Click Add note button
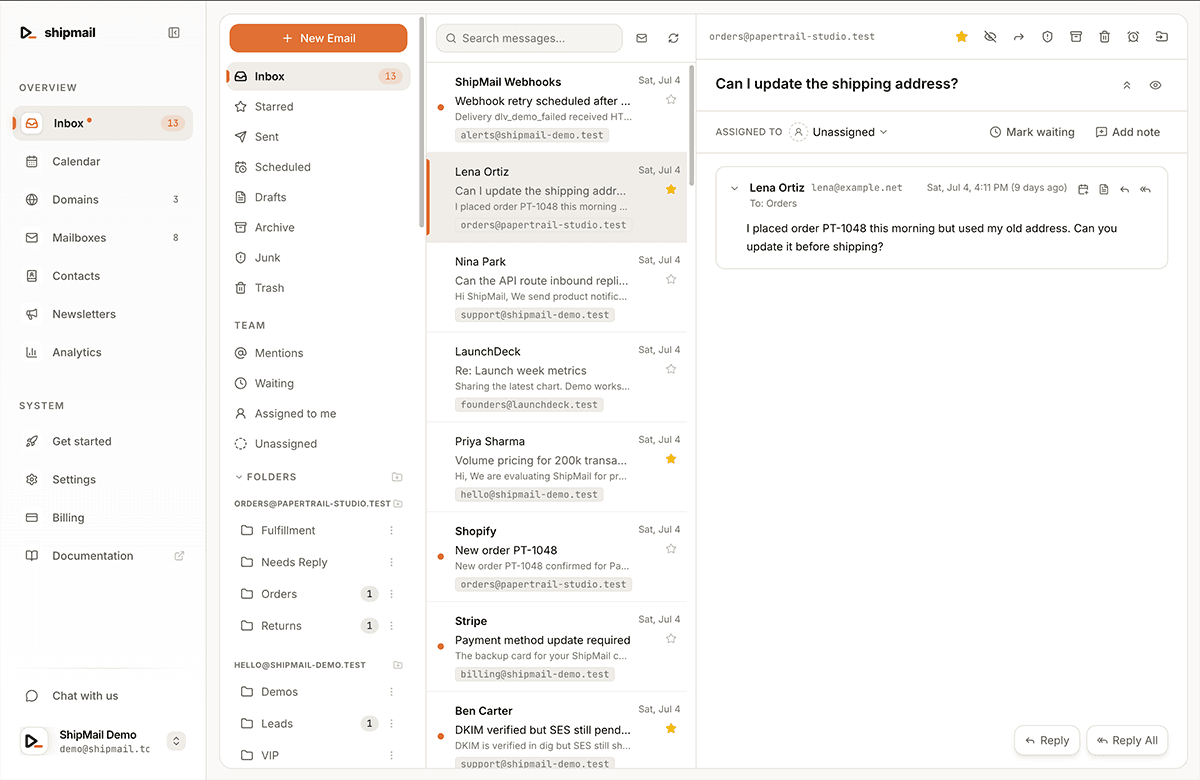 [1128, 132]
